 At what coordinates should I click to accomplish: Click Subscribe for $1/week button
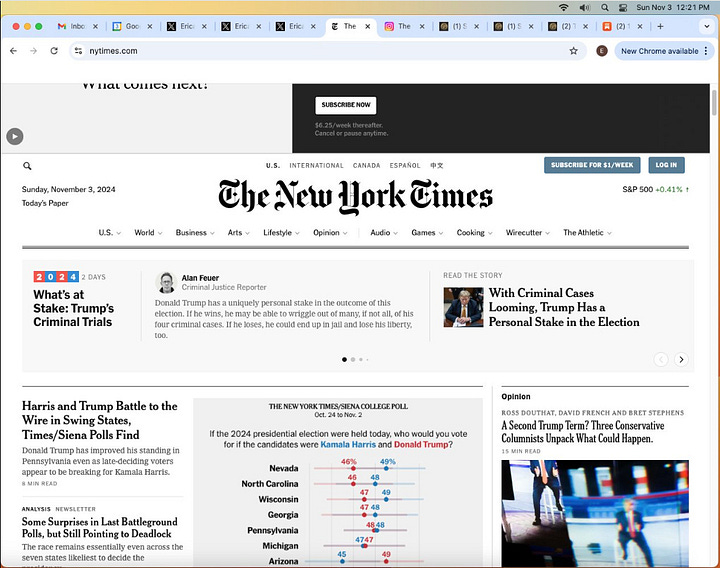(x=592, y=165)
